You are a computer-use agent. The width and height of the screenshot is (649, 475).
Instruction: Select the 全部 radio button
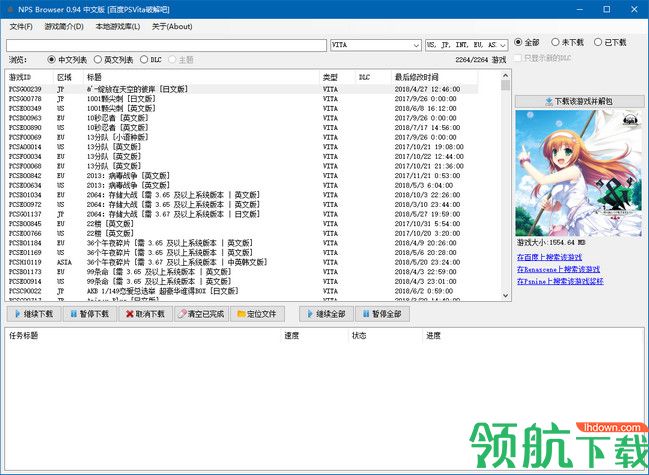(x=527, y=42)
